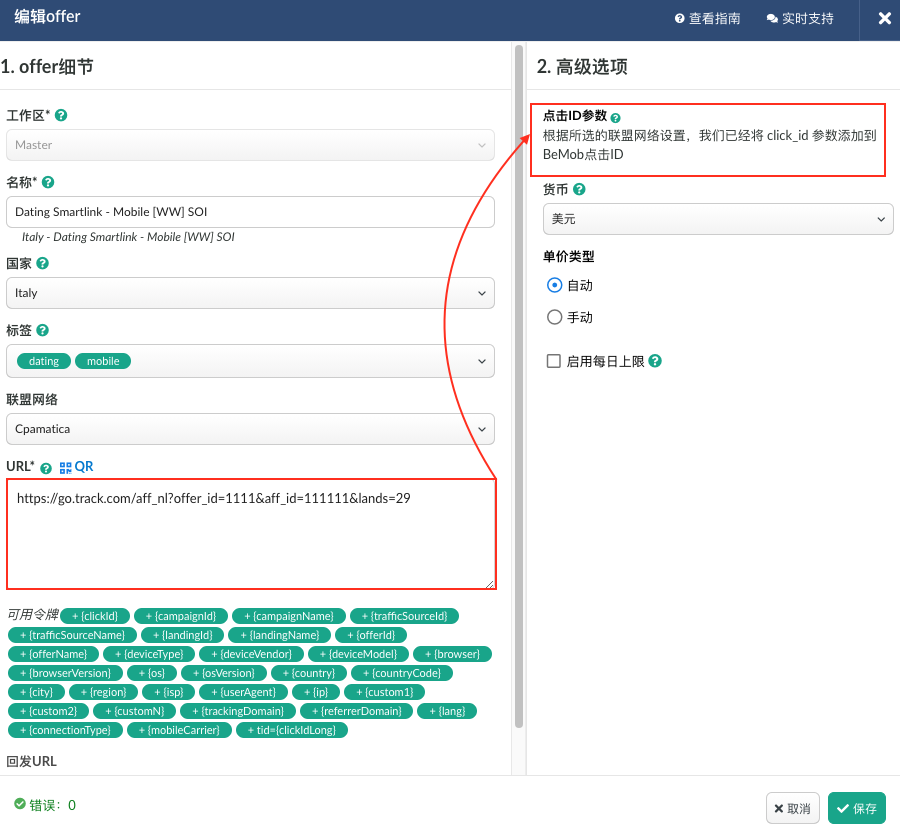Click the left panel vertical scrollbar
The image size is (900, 832).
518,400
